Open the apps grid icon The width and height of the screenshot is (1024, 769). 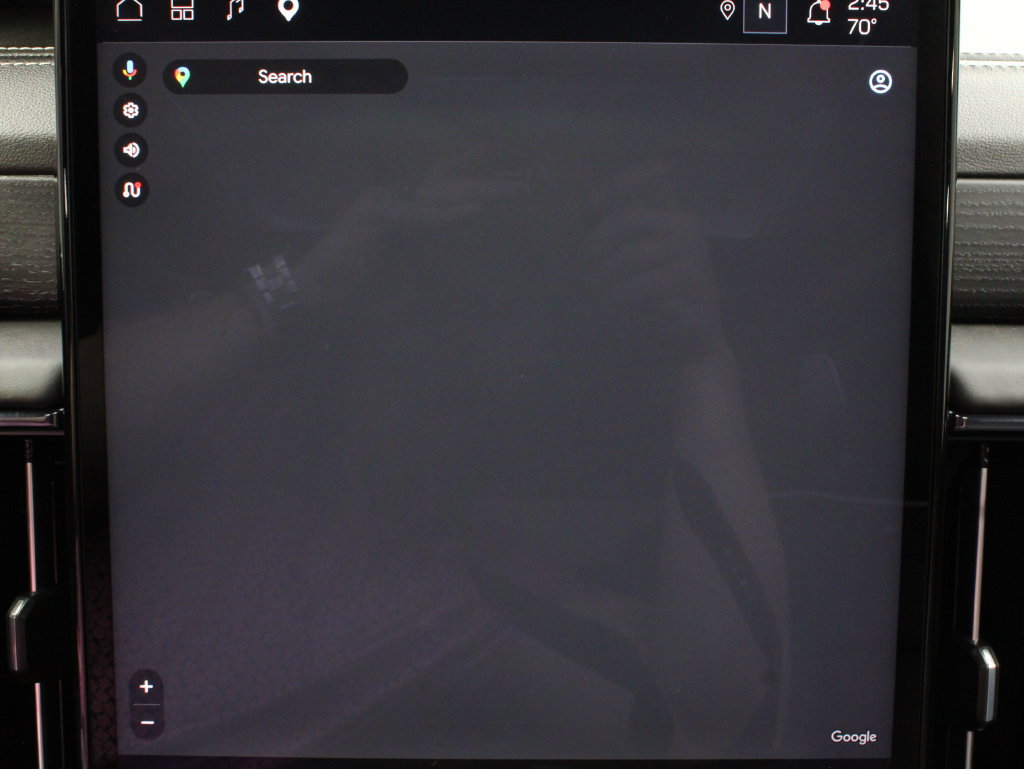182,10
